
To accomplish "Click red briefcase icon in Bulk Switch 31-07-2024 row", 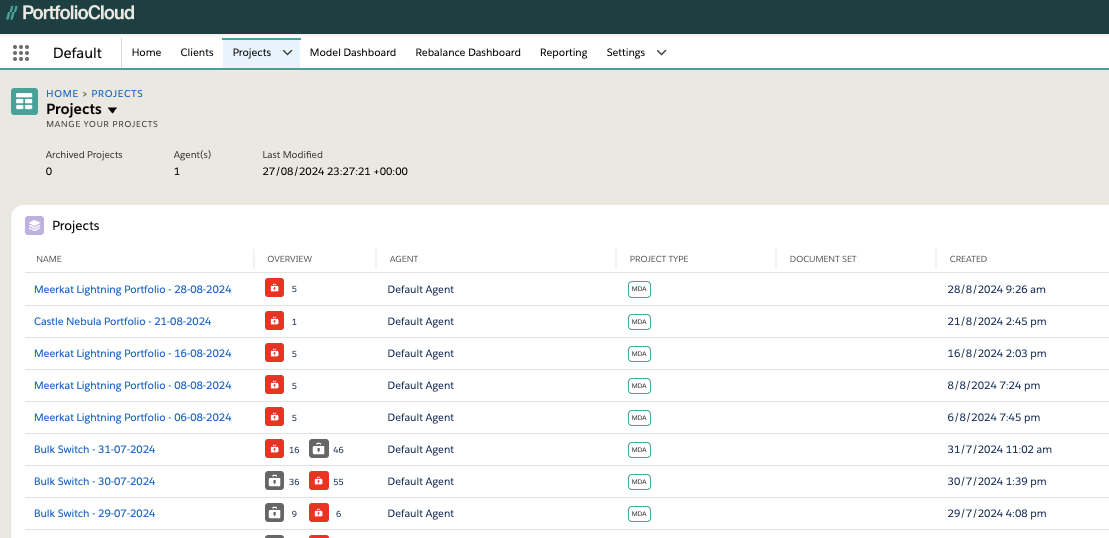I will point(274,449).
